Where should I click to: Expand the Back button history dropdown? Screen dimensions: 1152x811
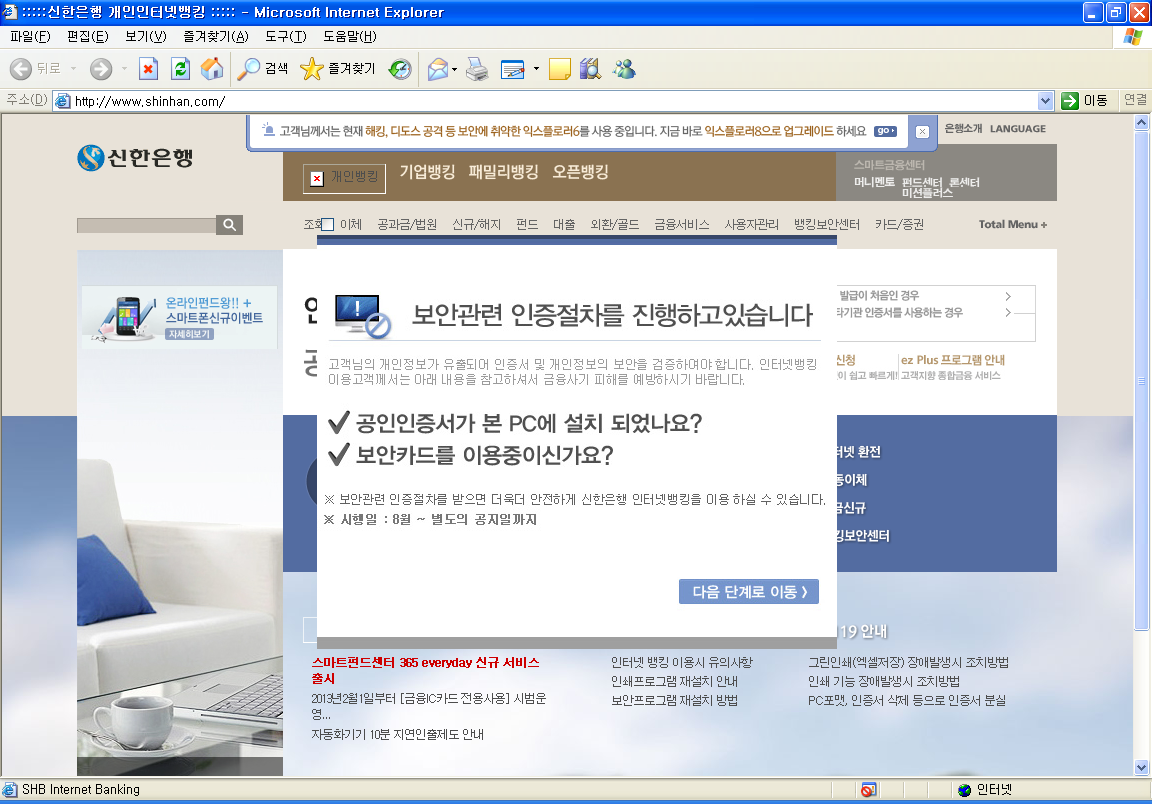73,69
